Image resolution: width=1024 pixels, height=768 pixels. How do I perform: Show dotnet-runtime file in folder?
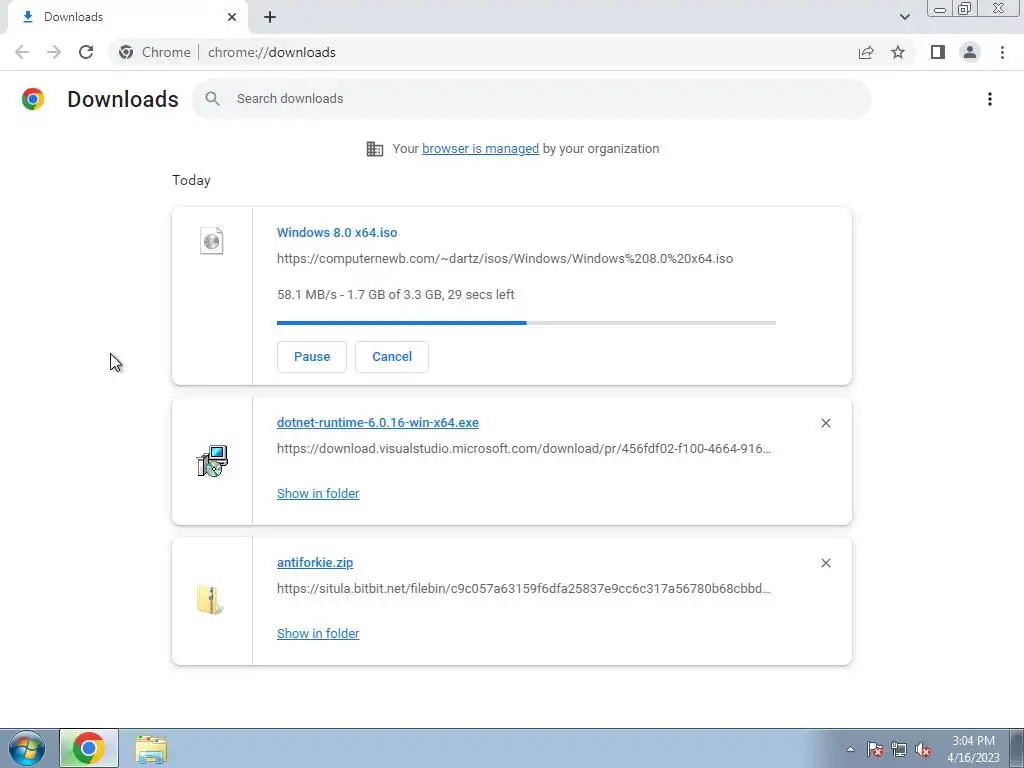pyautogui.click(x=318, y=494)
